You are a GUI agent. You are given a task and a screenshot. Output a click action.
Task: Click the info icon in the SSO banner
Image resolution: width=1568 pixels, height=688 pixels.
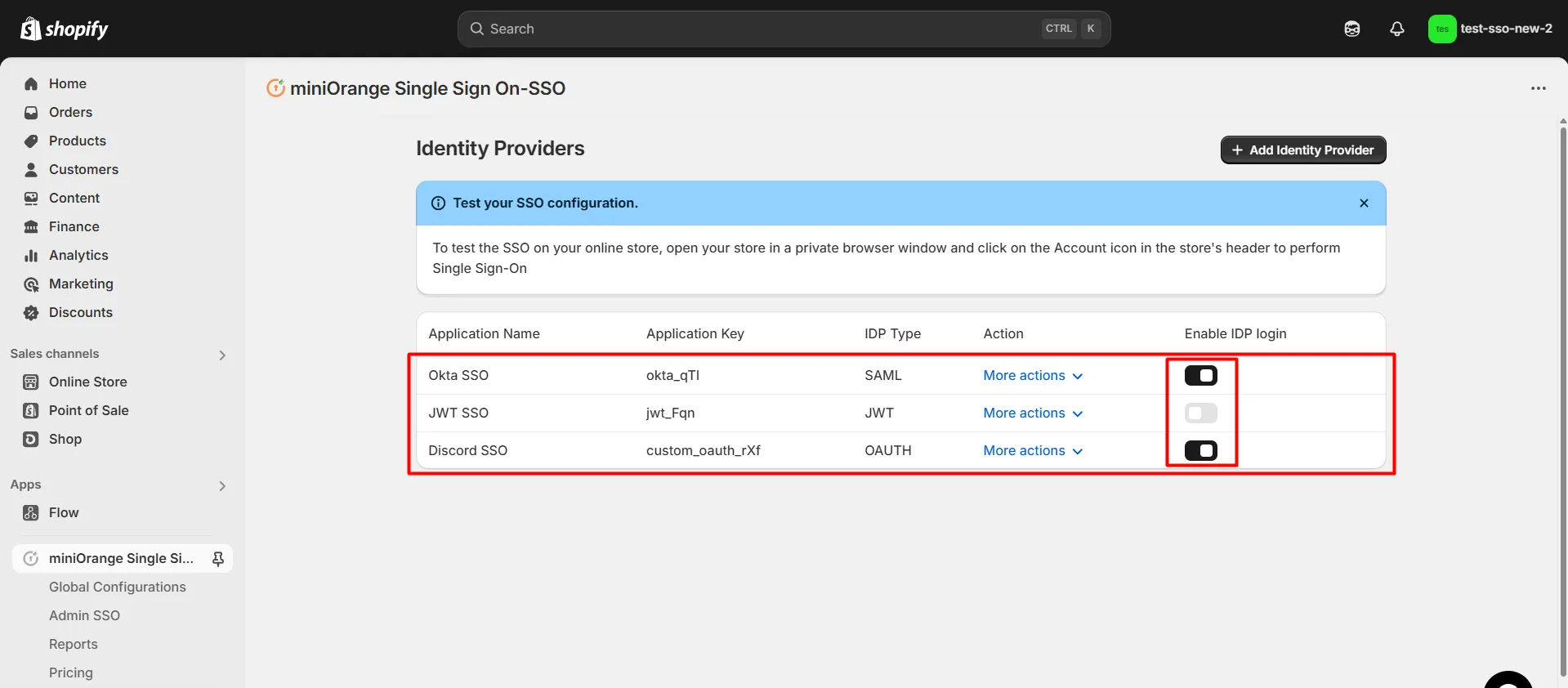click(438, 203)
